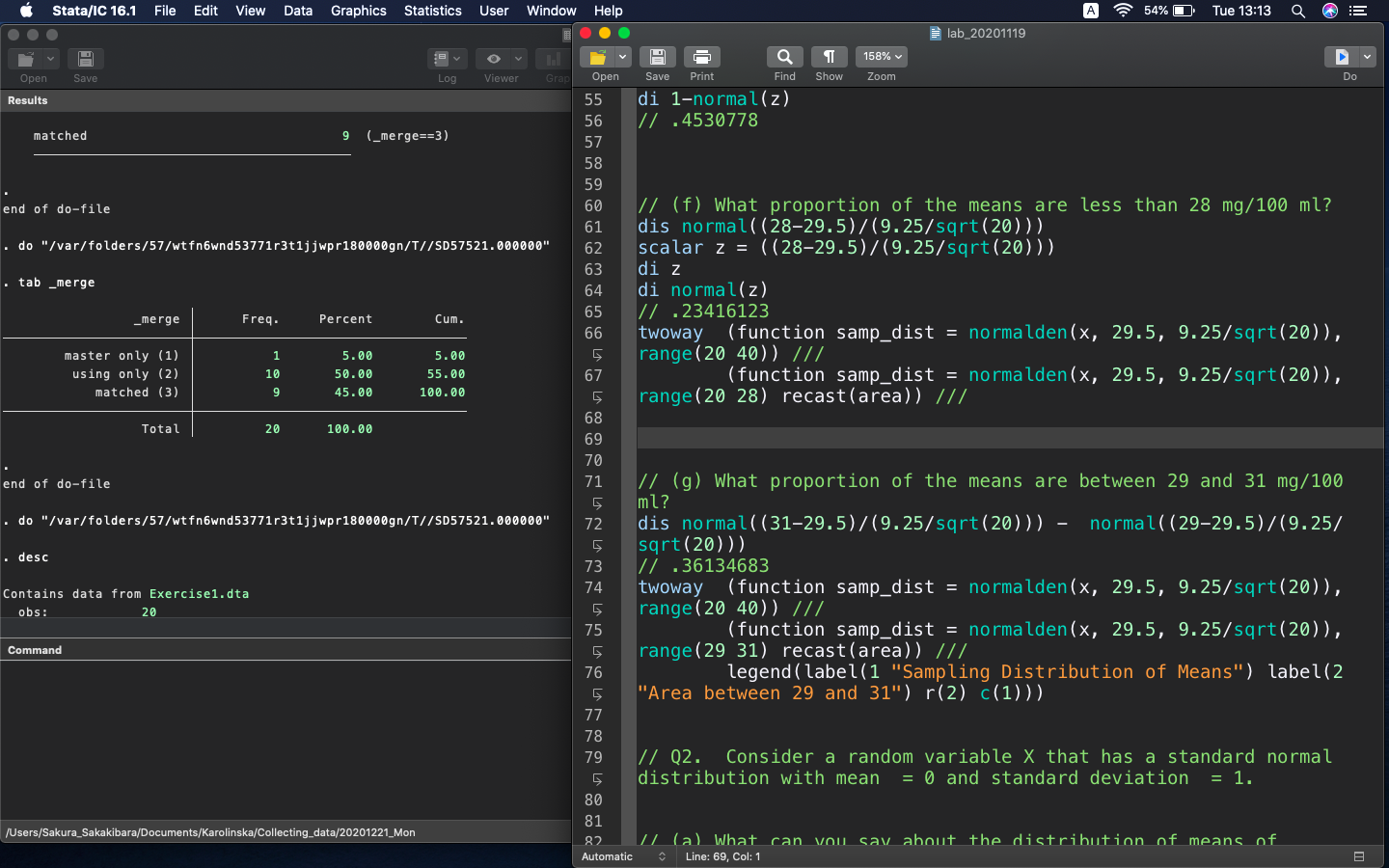Click line number 72 in the editor gutter
The width and height of the screenshot is (1389, 868).
pos(593,524)
